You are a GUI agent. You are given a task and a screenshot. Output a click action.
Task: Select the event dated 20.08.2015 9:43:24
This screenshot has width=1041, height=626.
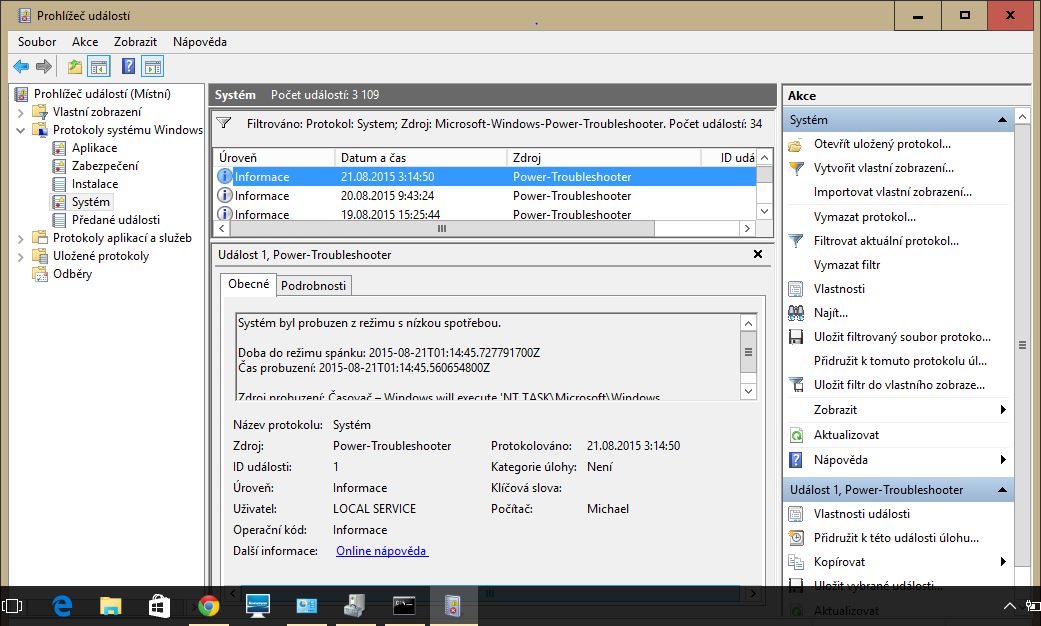click(387, 196)
